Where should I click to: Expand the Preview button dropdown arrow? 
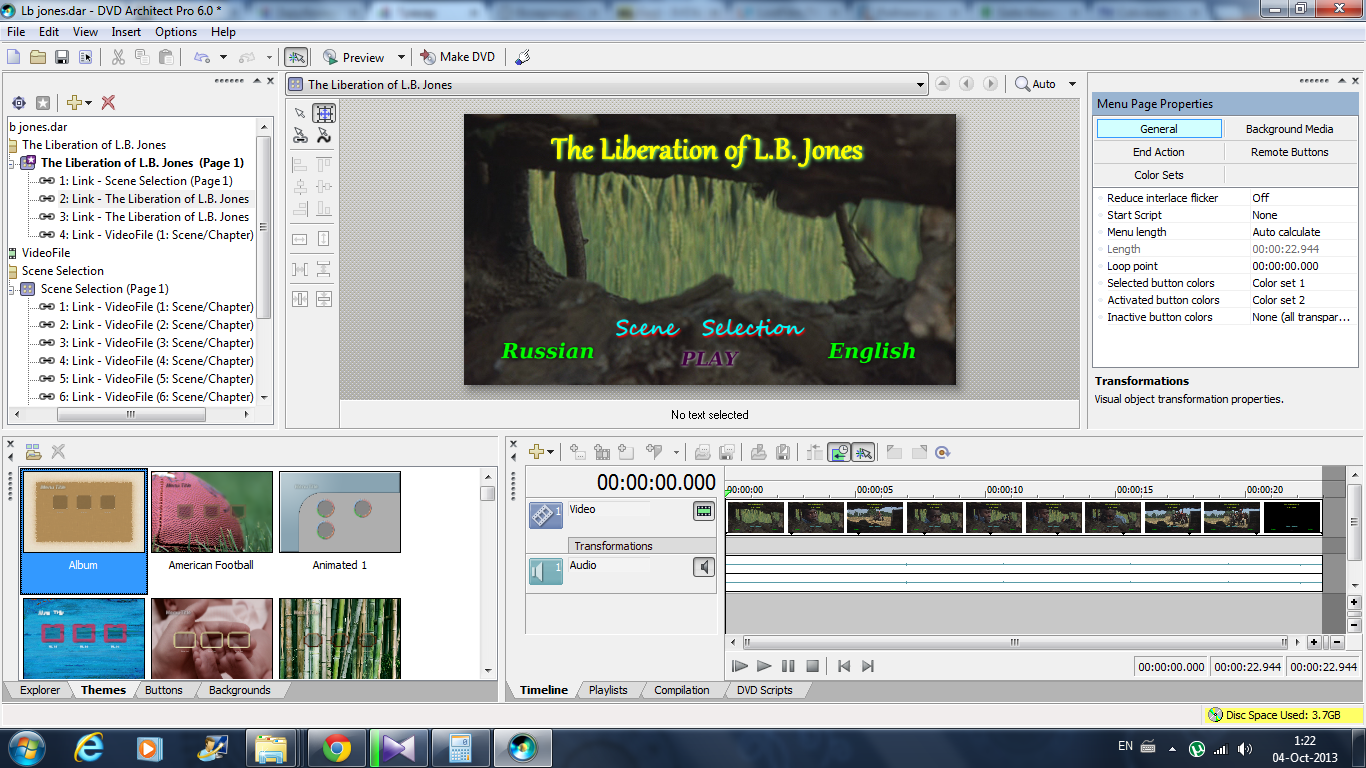click(x=401, y=57)
